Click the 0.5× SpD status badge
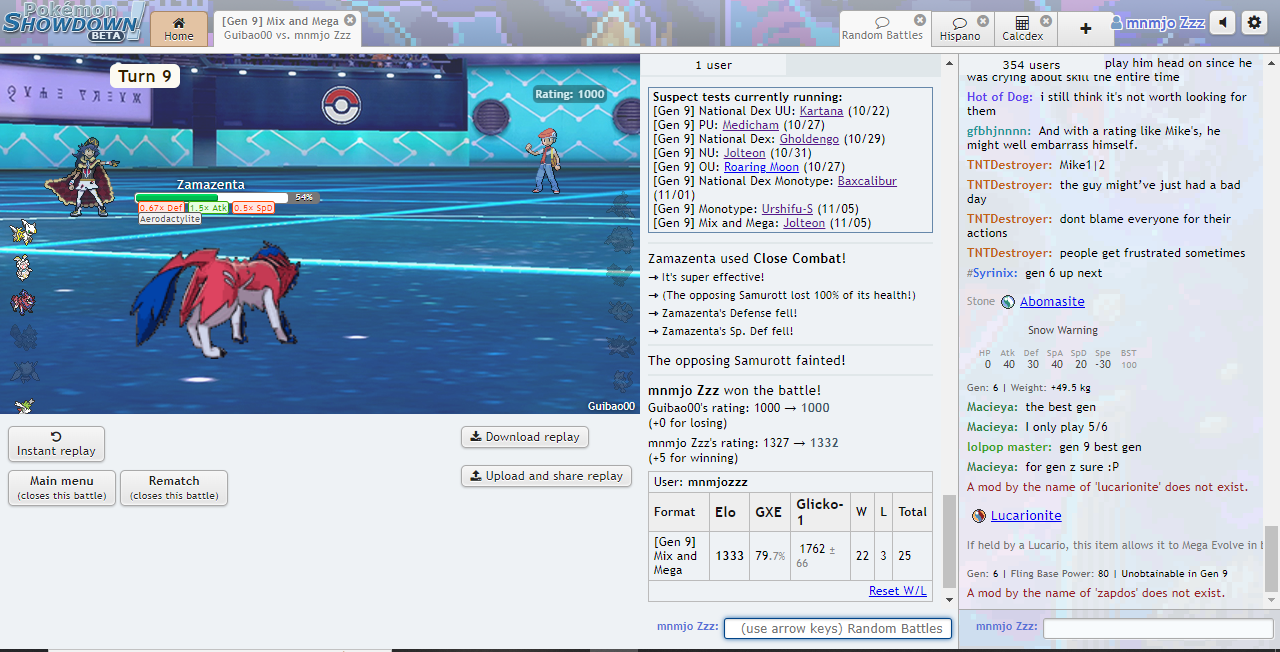Image resolution: width=1280 pixels, height=652 pixels. (x=253, y=208)
